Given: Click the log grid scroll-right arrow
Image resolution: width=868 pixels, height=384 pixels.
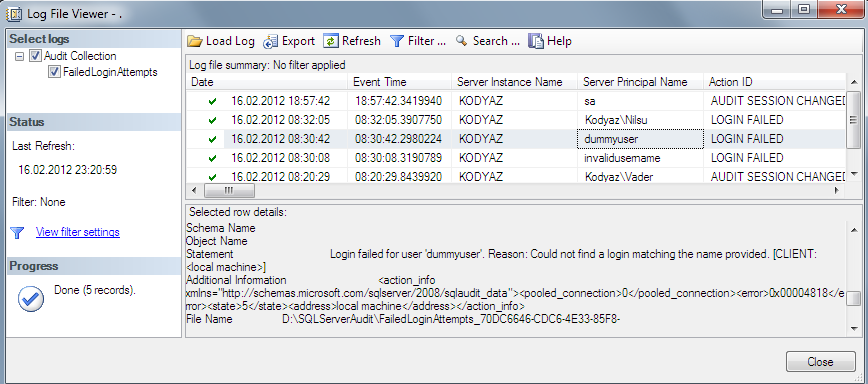Looking at the screenshot, I should [x=837, y=190].
